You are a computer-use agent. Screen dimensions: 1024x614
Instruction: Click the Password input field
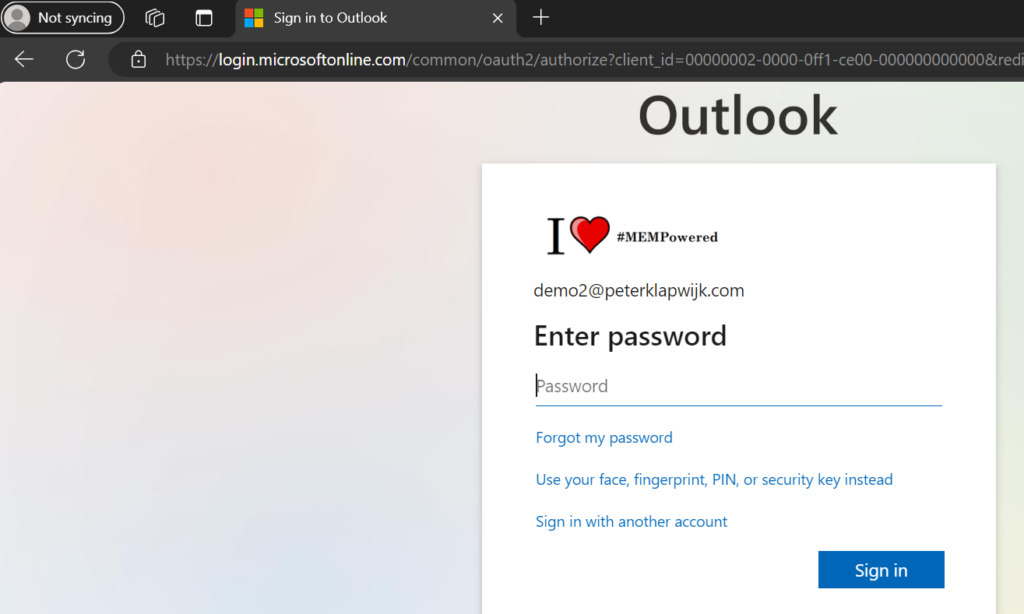(739, 386)
